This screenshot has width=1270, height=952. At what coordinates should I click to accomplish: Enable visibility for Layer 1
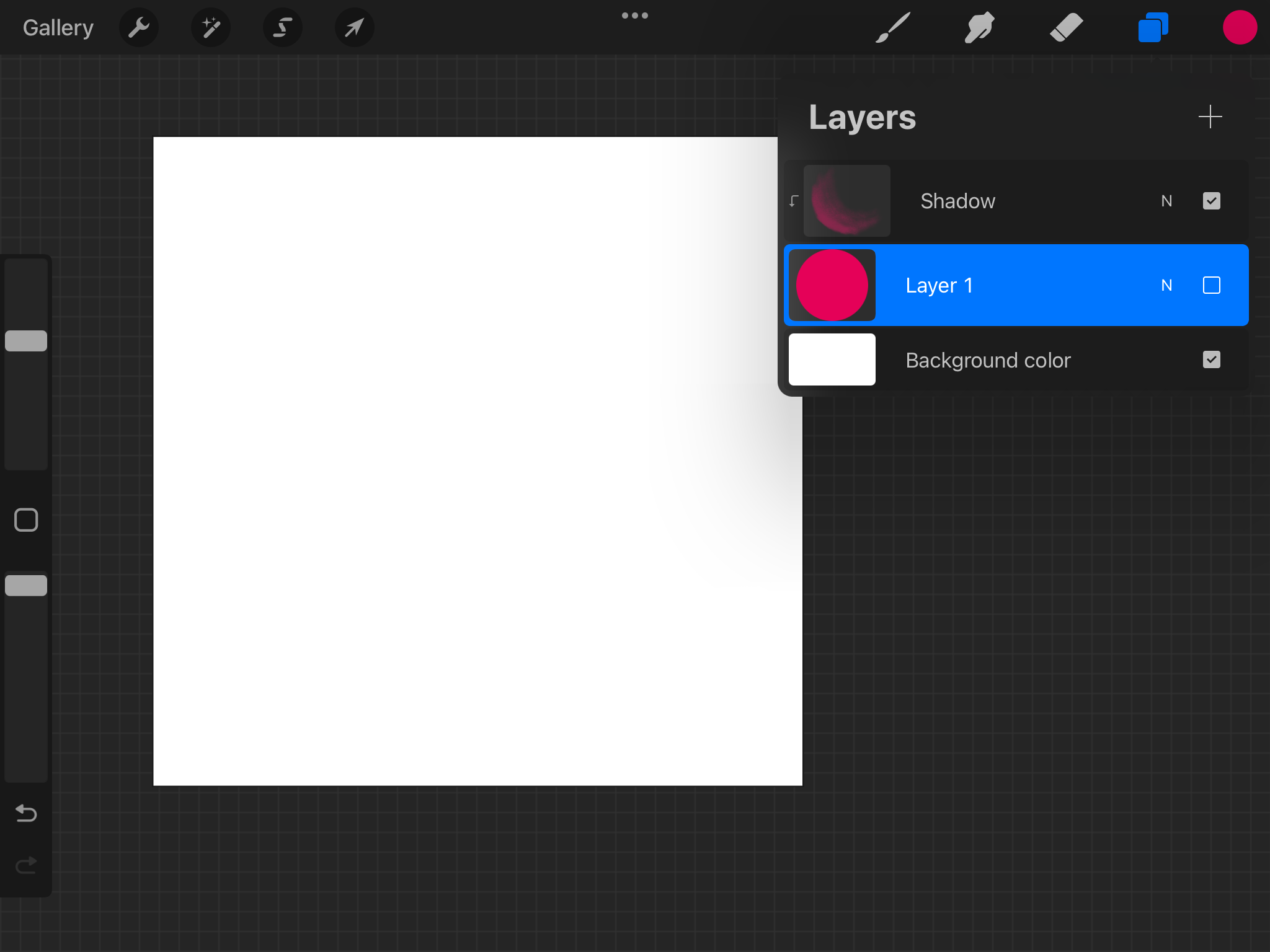point(1211,285)
